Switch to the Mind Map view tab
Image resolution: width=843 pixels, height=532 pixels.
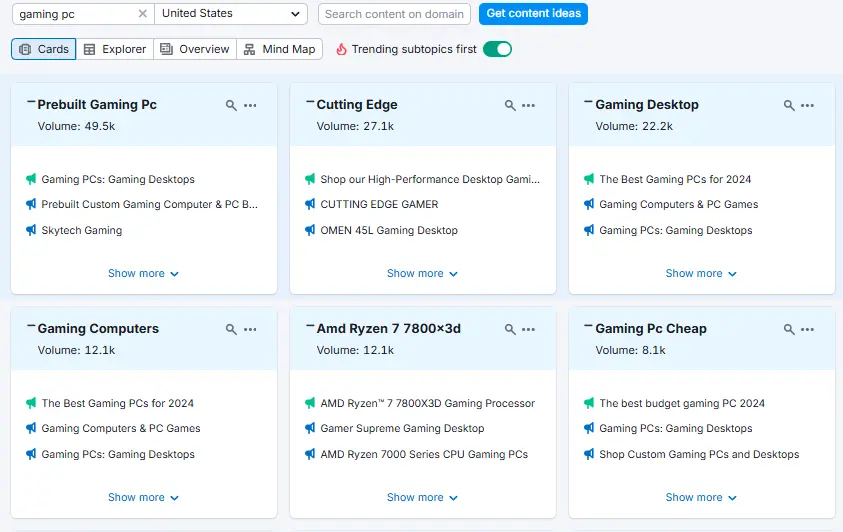[x=279, y=49]
